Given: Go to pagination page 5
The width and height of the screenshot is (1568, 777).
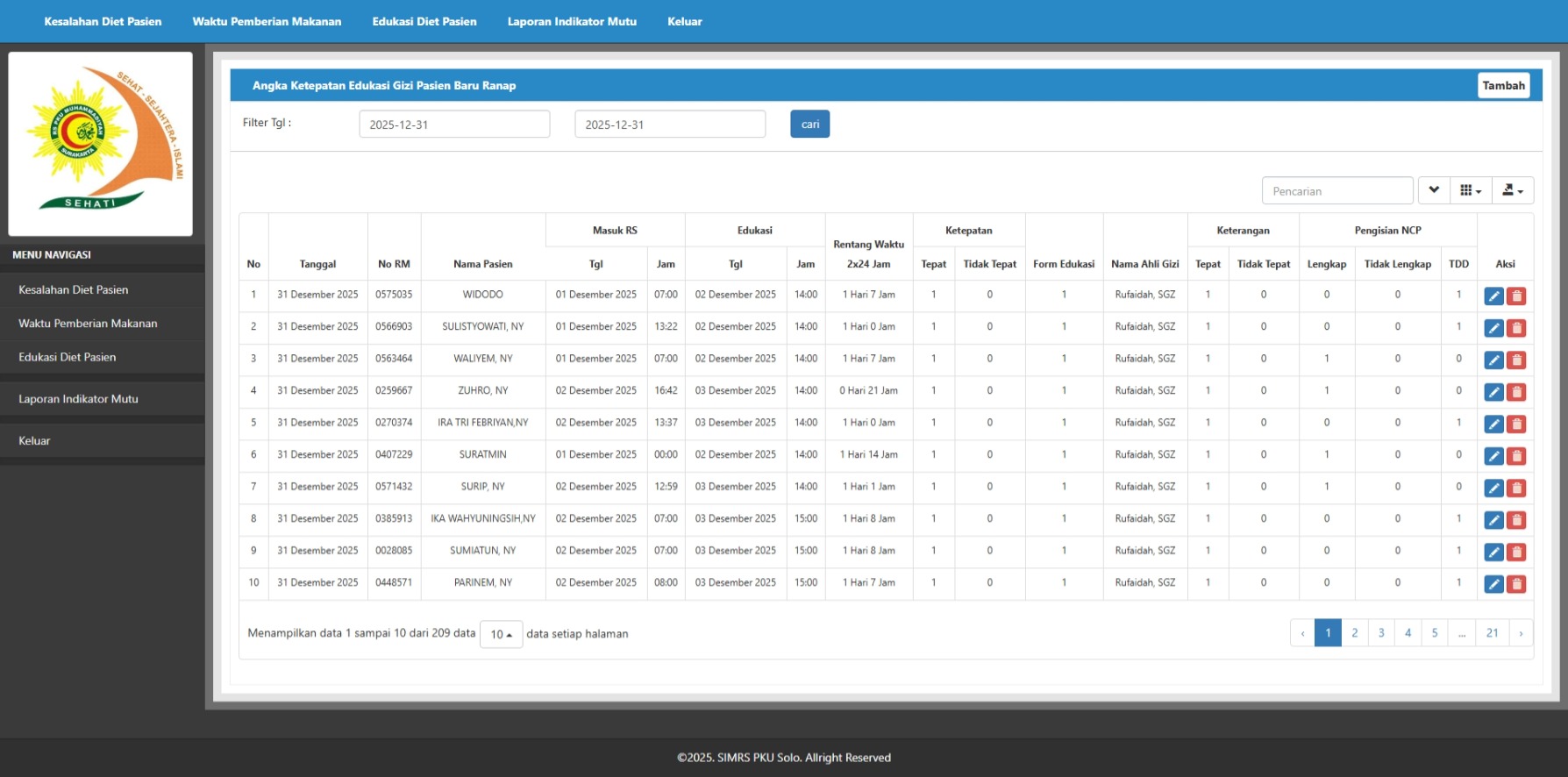Looking at the screenshot, I should tap(1435, 632).
